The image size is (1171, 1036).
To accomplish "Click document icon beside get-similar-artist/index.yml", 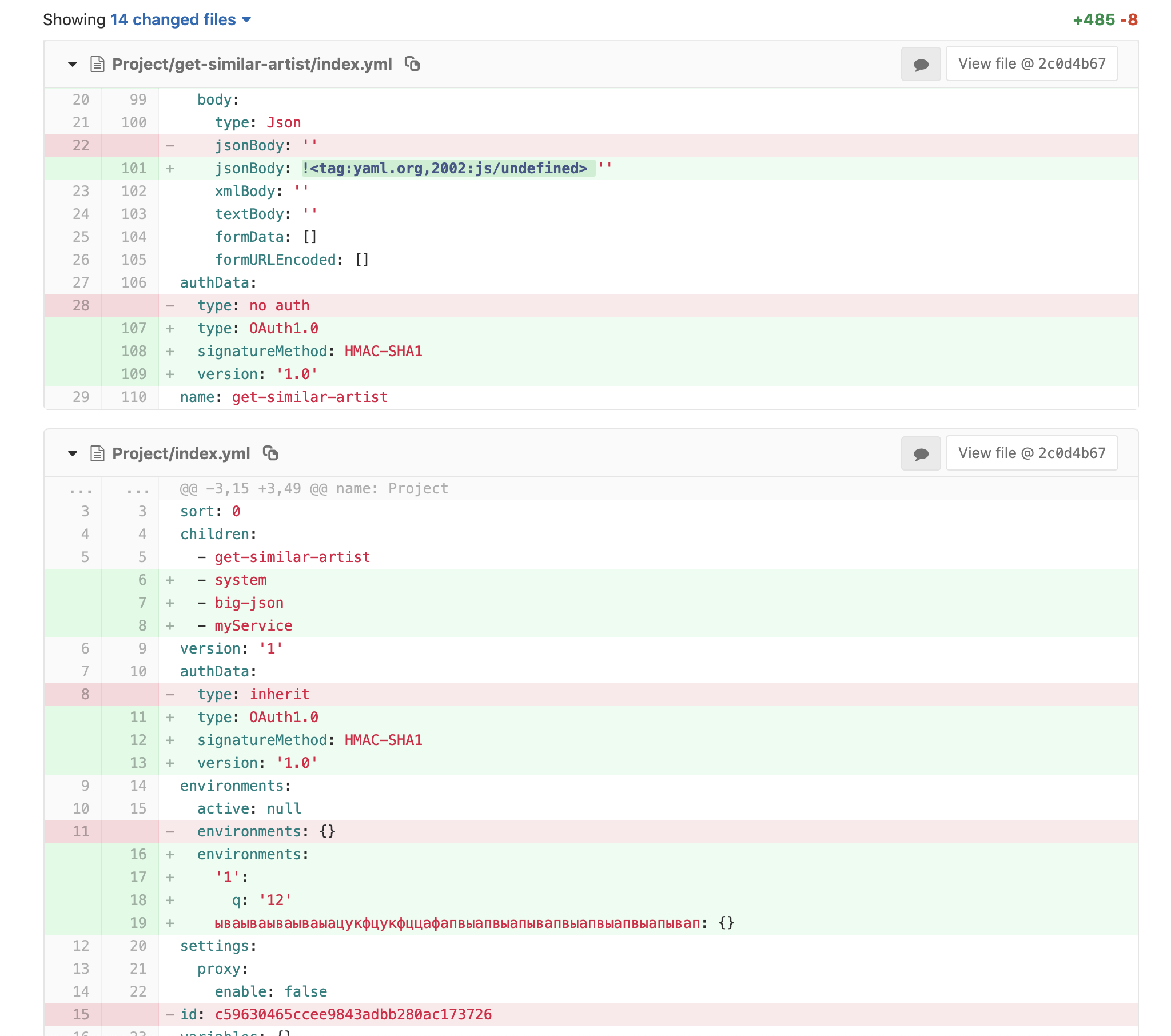I will [97, 64].
